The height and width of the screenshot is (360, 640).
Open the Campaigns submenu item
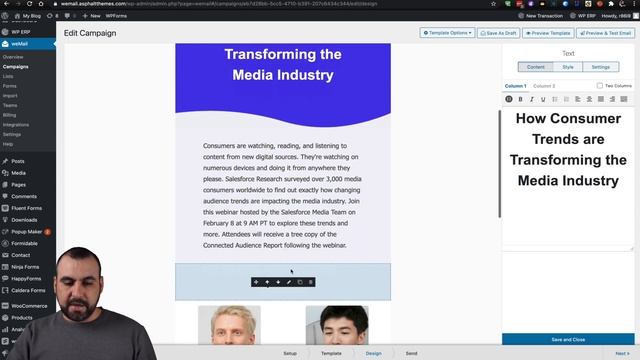[16, 67]
